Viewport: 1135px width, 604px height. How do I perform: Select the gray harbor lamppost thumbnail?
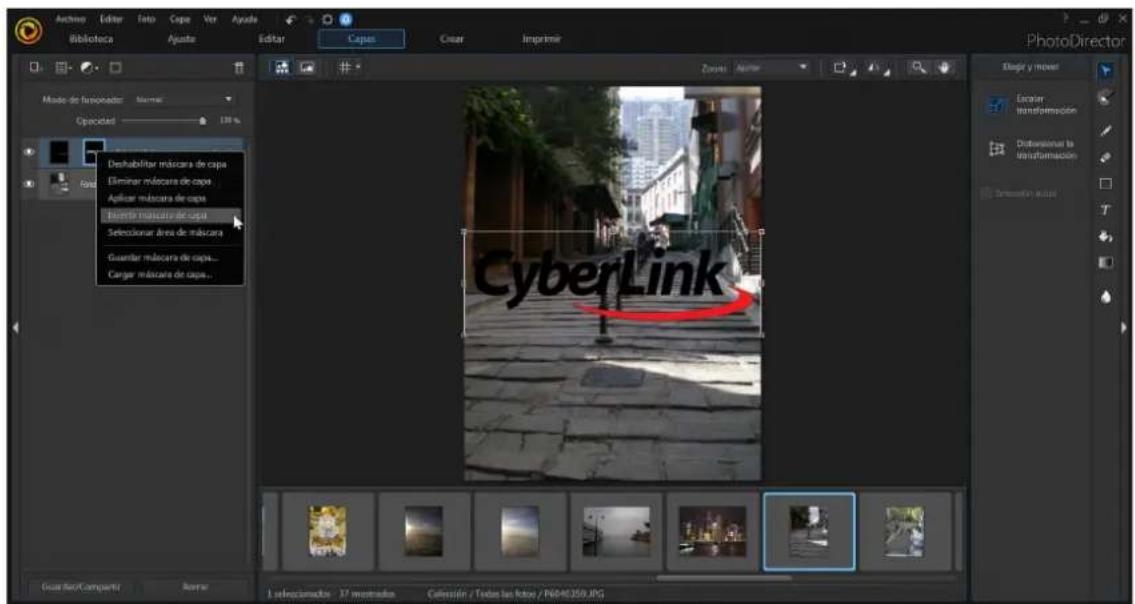click(616, 532)
